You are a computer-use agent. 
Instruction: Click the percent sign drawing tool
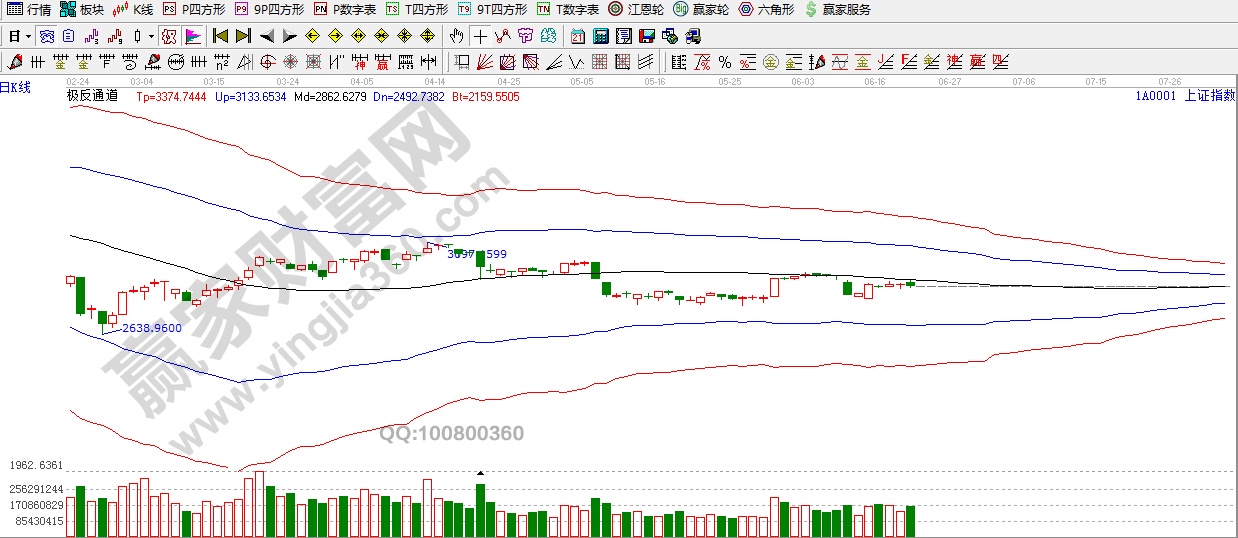[724, 62]
